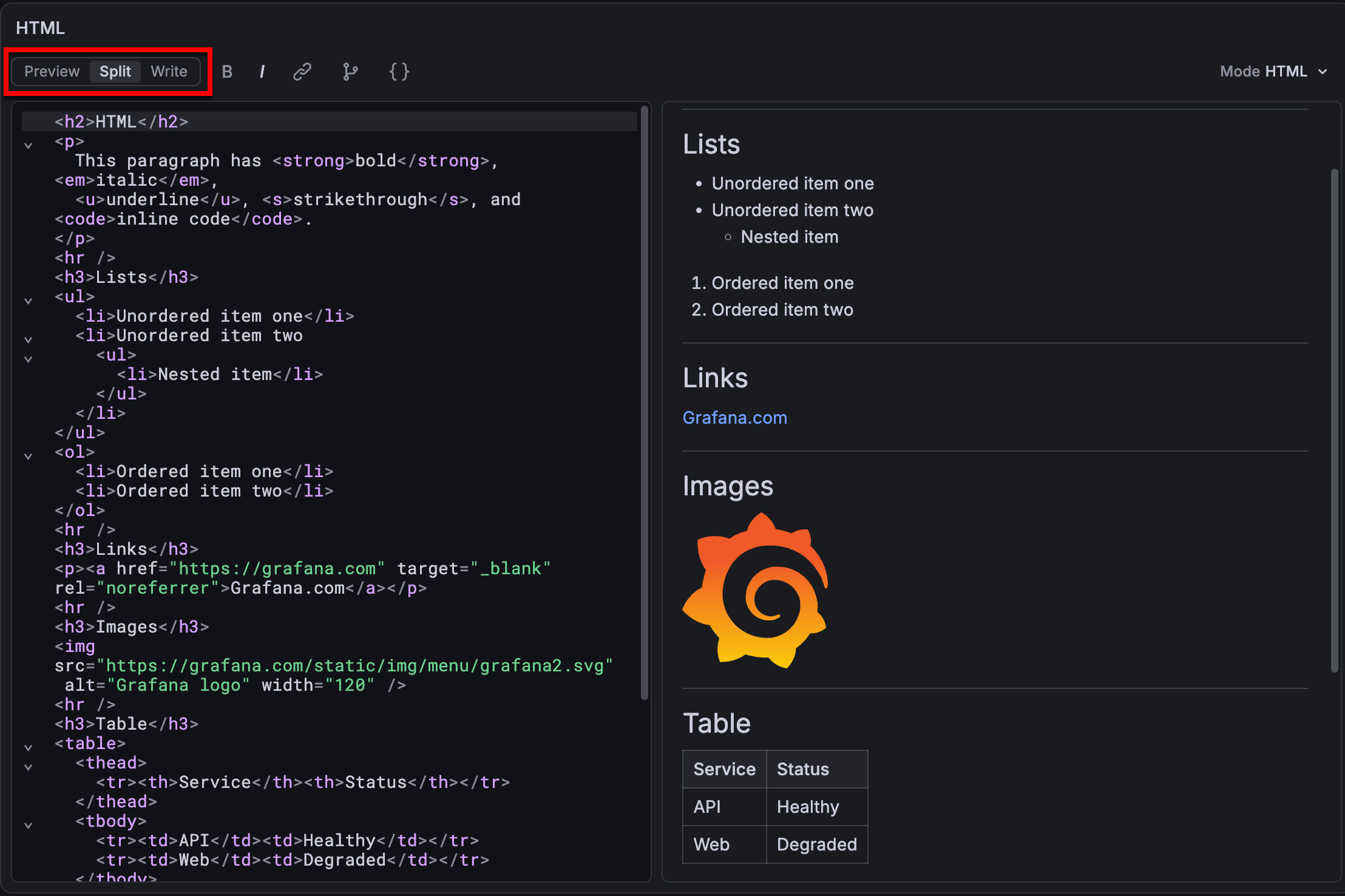Click the 'Status' table header
This screenshot has height=896, width=1345.
[x=817, y=769]
